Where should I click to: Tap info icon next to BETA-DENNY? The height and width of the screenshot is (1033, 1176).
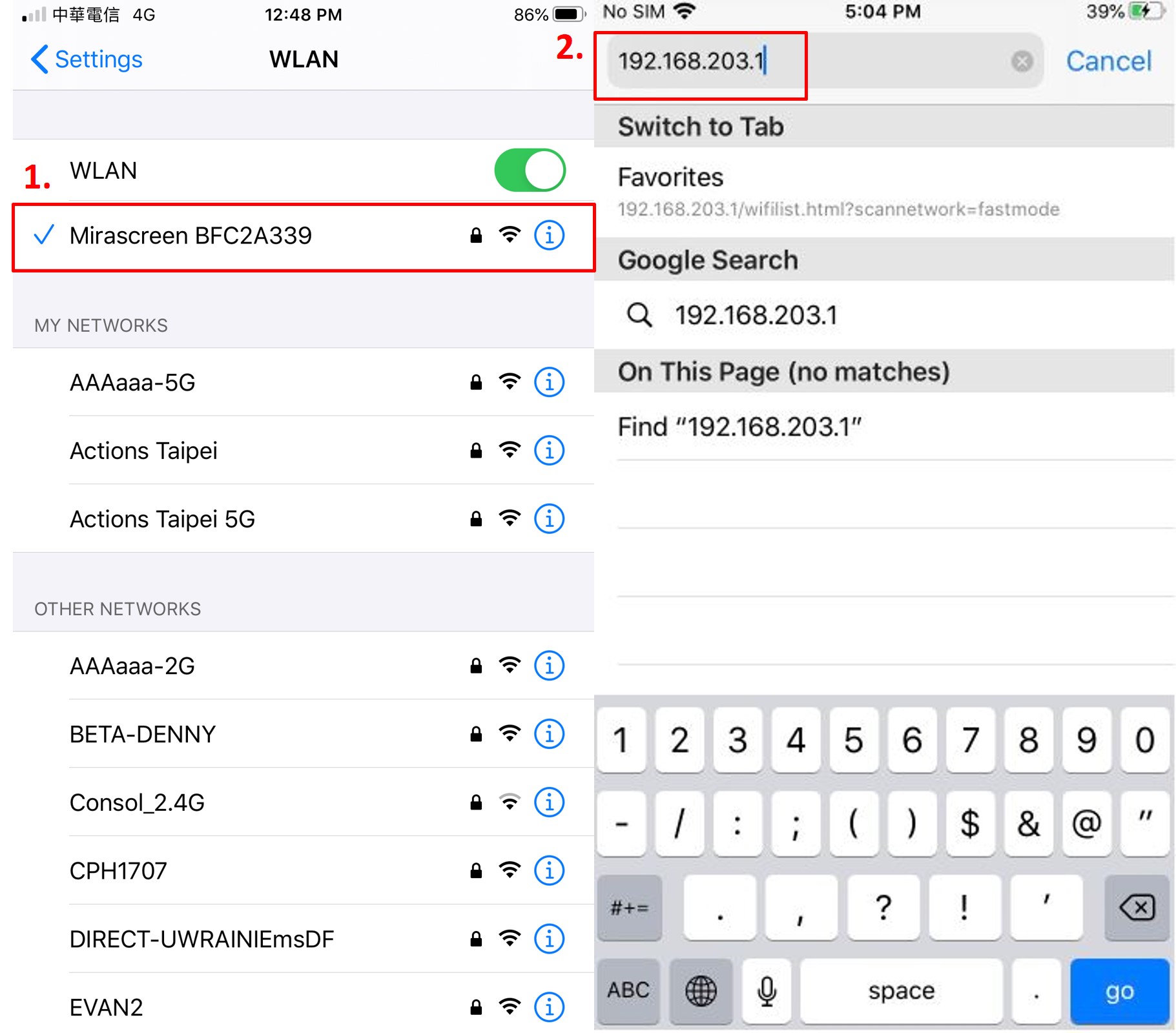click(548, 734)
